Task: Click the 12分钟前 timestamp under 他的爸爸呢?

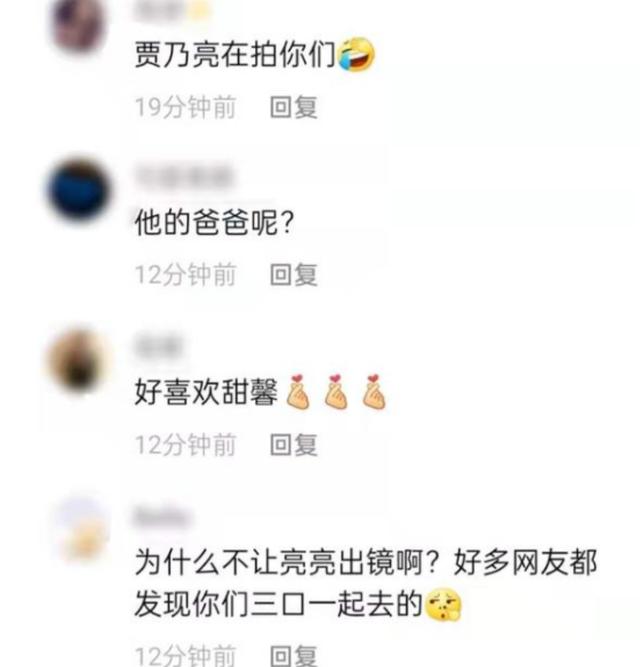Action: [185, 274]
